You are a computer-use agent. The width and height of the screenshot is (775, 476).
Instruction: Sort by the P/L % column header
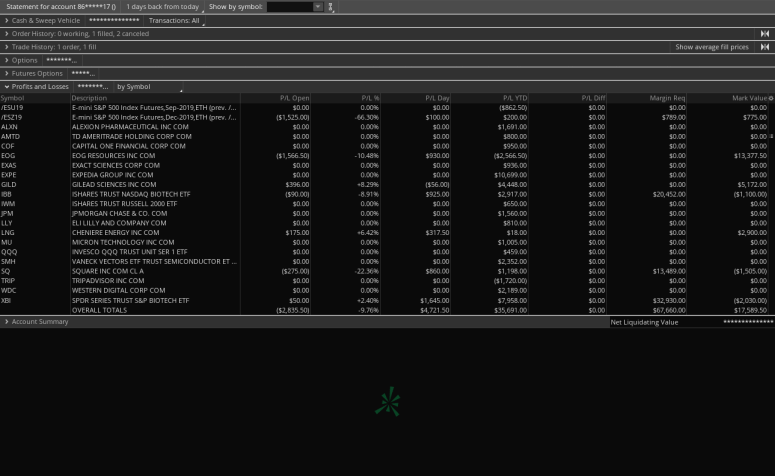(x=370, y=98)
